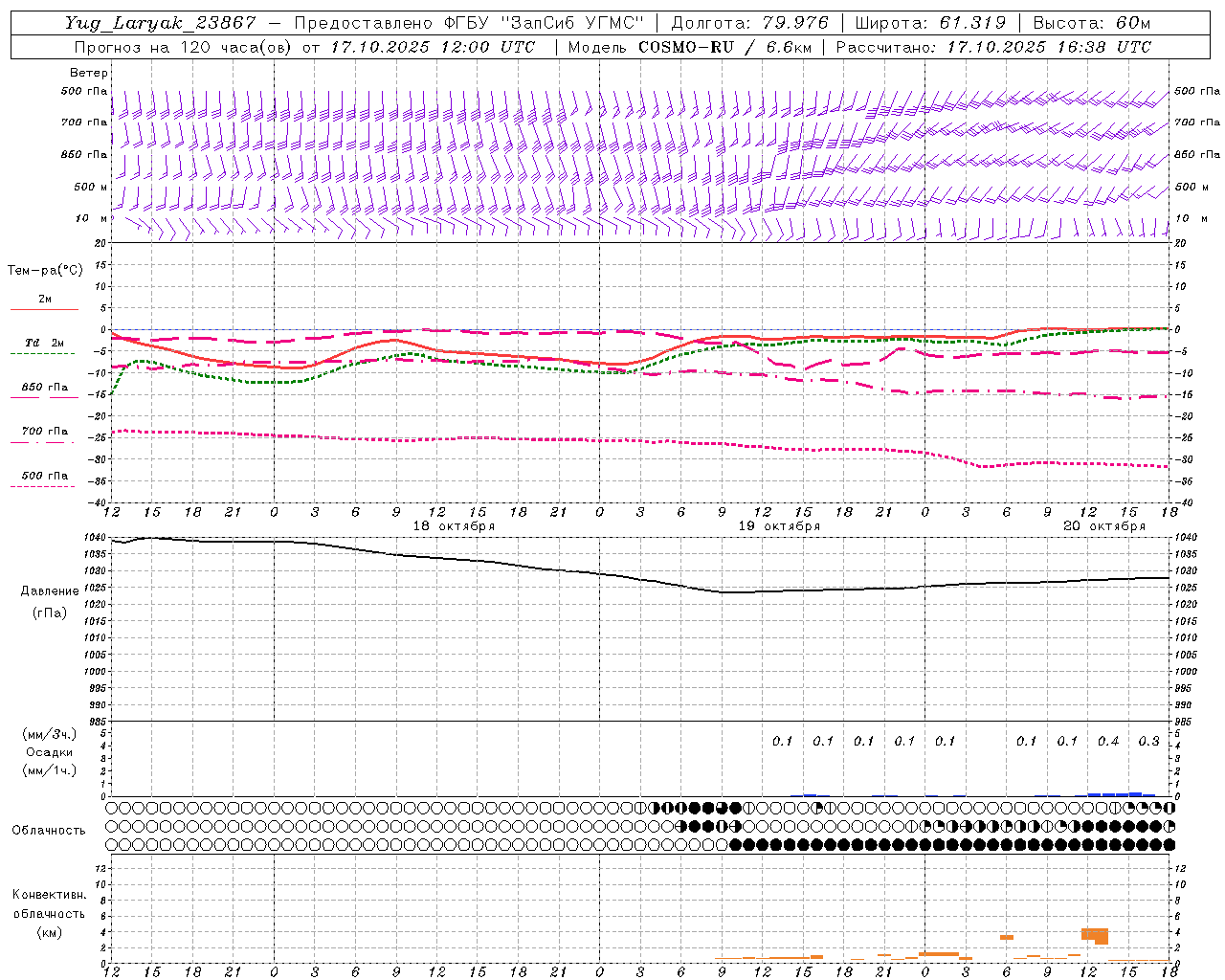Select the (км) unit label
Screen dimensions: 1225x980
(49, 932)
